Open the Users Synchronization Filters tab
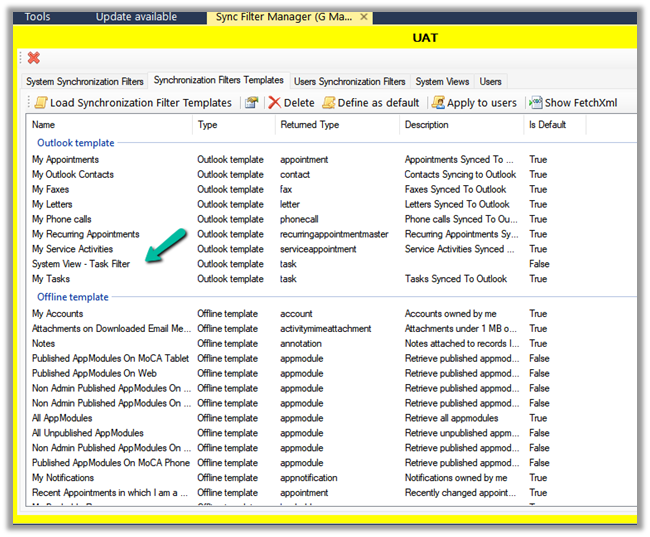650x537 pixels. 349,81
